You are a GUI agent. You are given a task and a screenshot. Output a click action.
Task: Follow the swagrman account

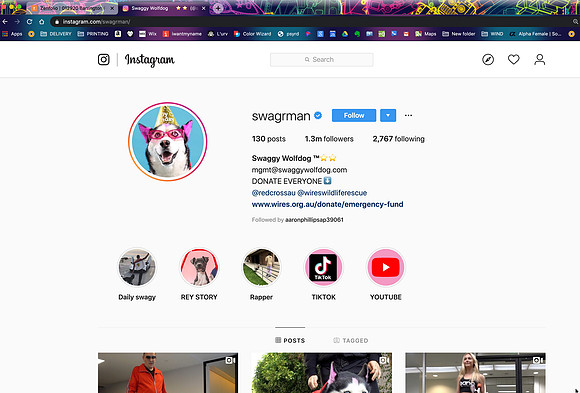[354, 115]
